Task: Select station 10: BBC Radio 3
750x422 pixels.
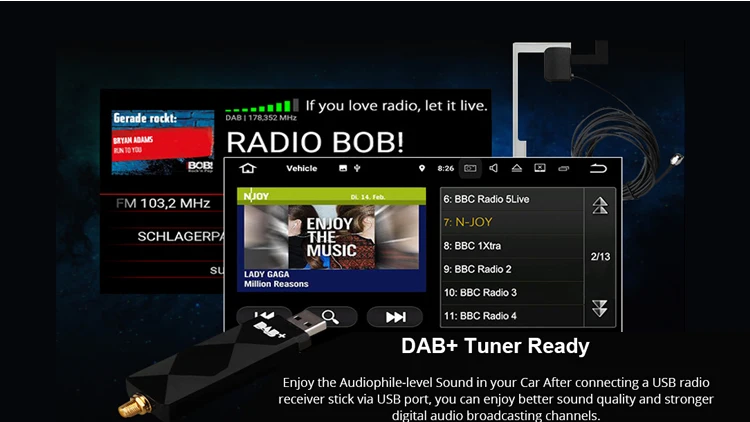Action: [512, 293]
